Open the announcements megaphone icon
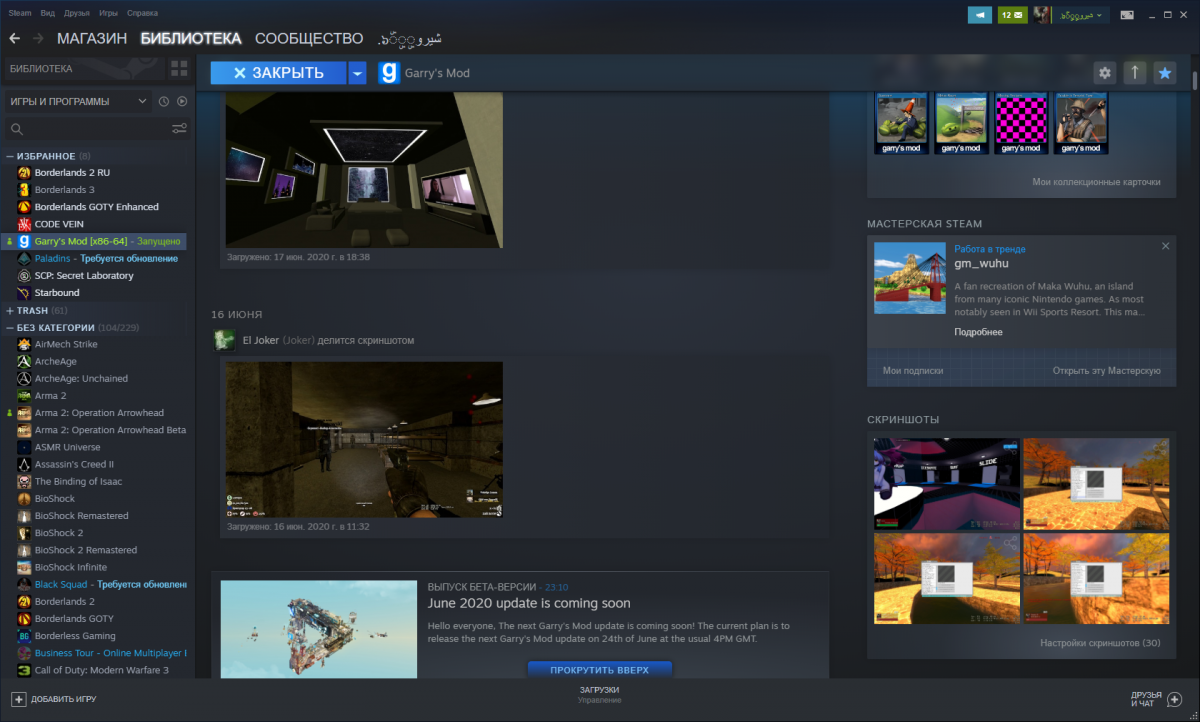 (981, 15)
